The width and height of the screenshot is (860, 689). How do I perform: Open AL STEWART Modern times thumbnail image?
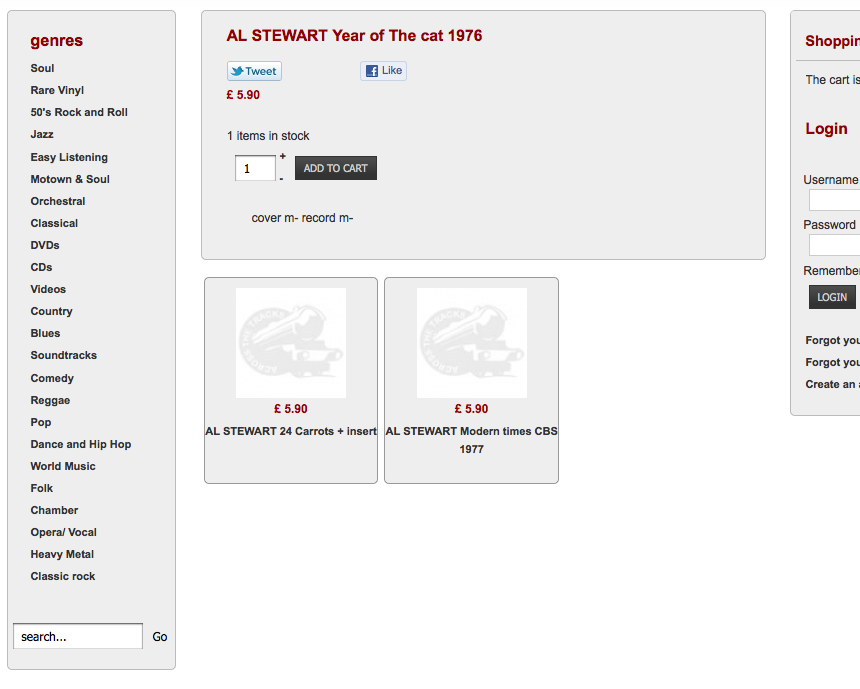tap(472, 343)
